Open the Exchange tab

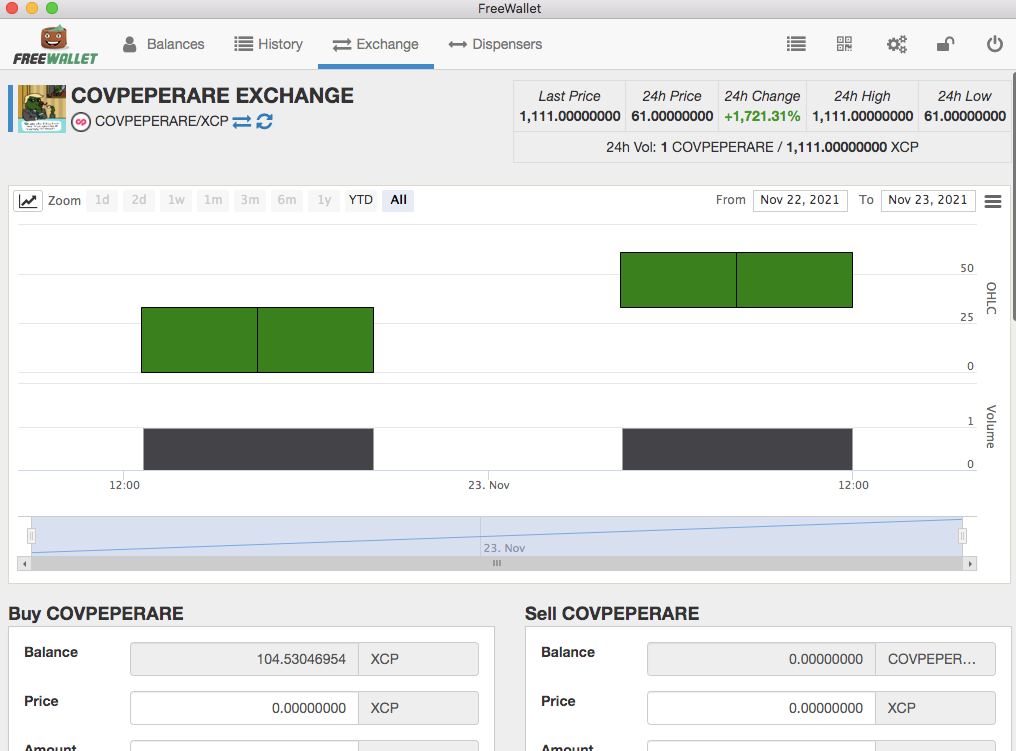tap(376, 44)
